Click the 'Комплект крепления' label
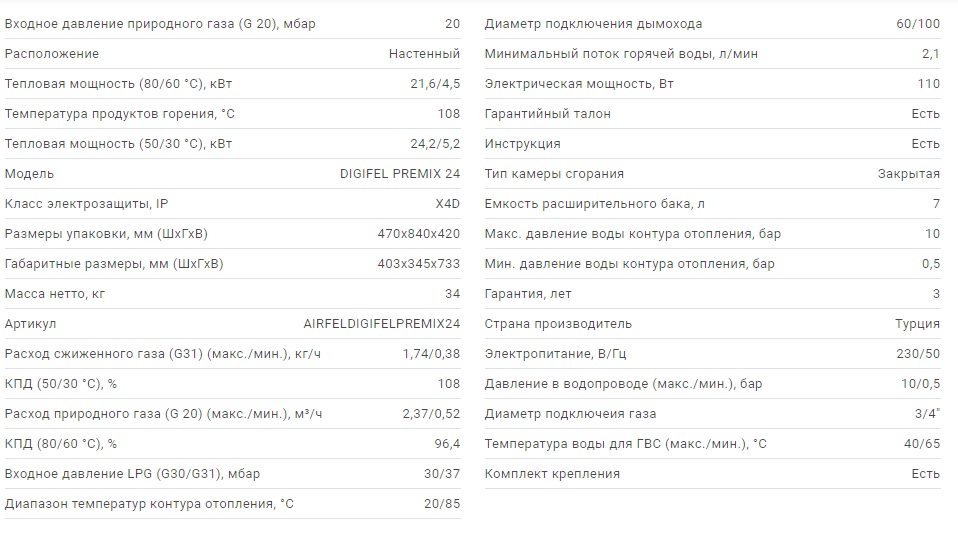Screen dimensions: 958x536 [x=547, y=474]
